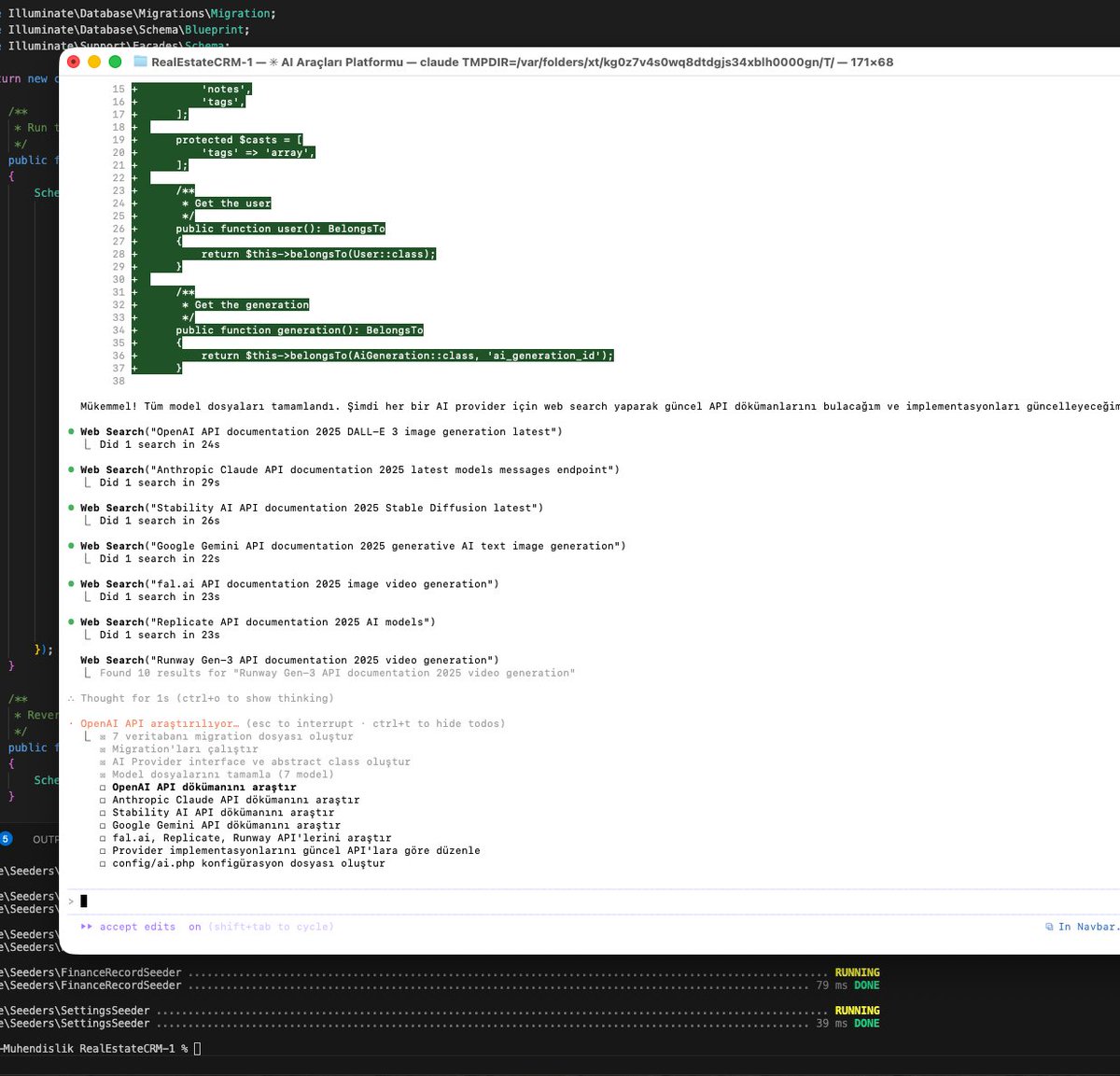Click the document icon beside 'In Navbar.'
This screenshot has height=1076, width=1120.
point(1050,927)
